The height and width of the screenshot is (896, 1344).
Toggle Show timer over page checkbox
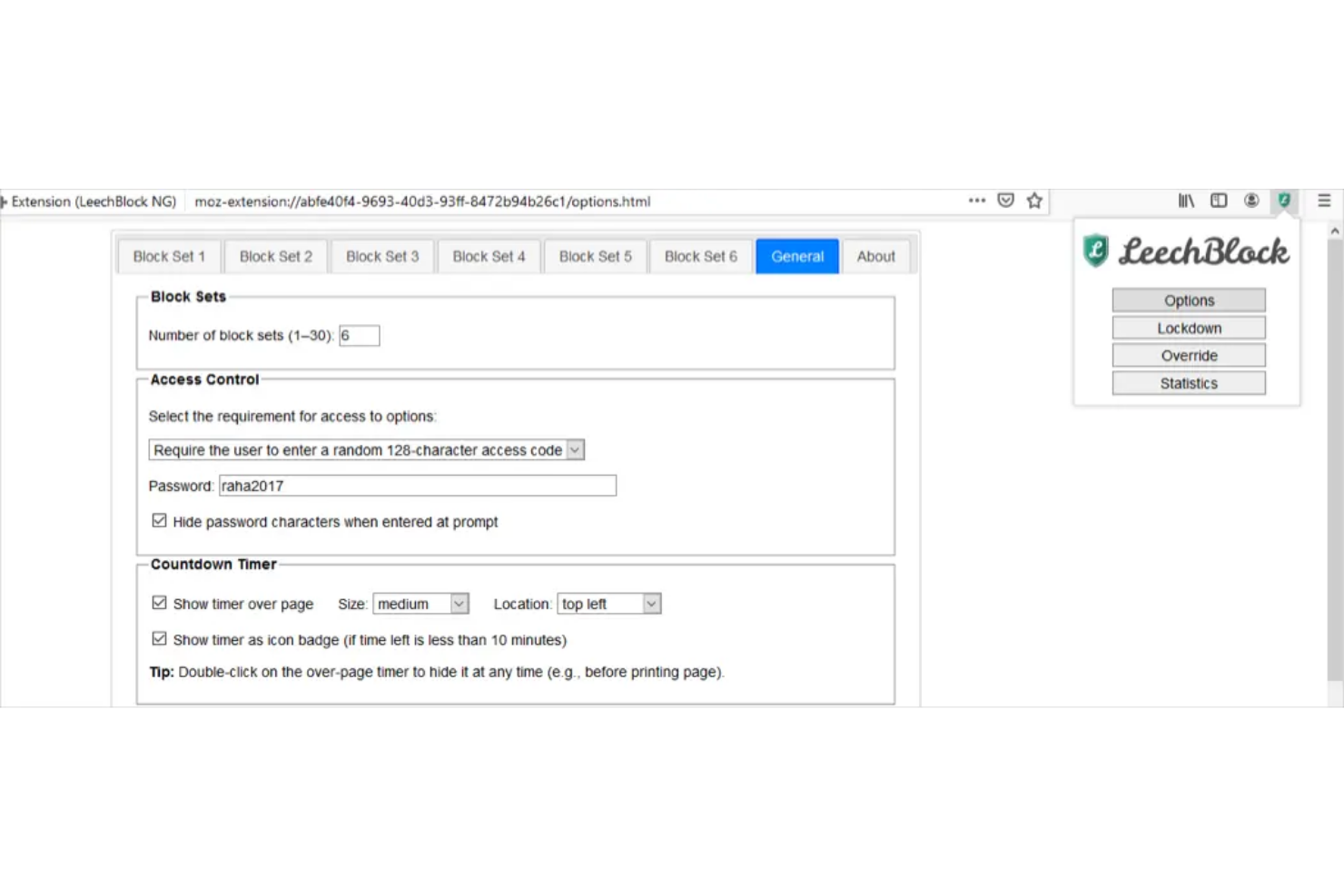coord(160,603)
